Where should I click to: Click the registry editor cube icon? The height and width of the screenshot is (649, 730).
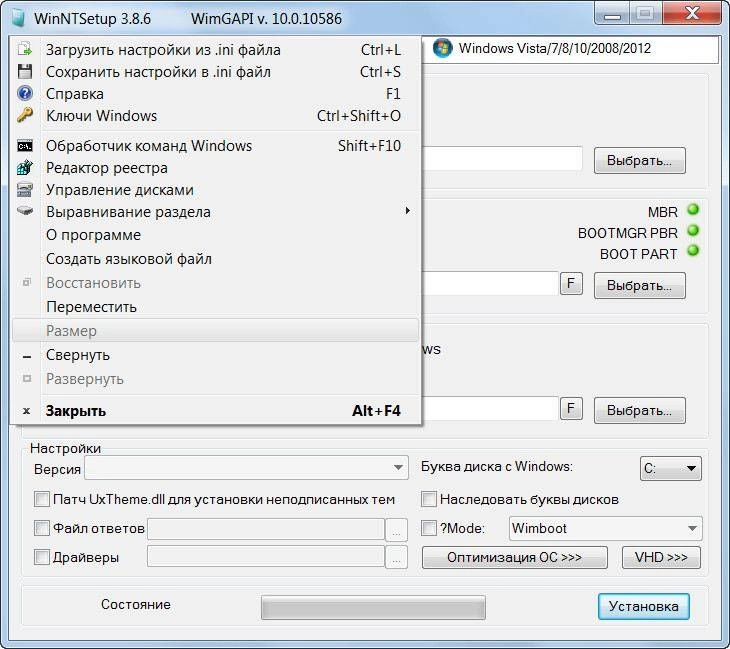tap(25, 168)
